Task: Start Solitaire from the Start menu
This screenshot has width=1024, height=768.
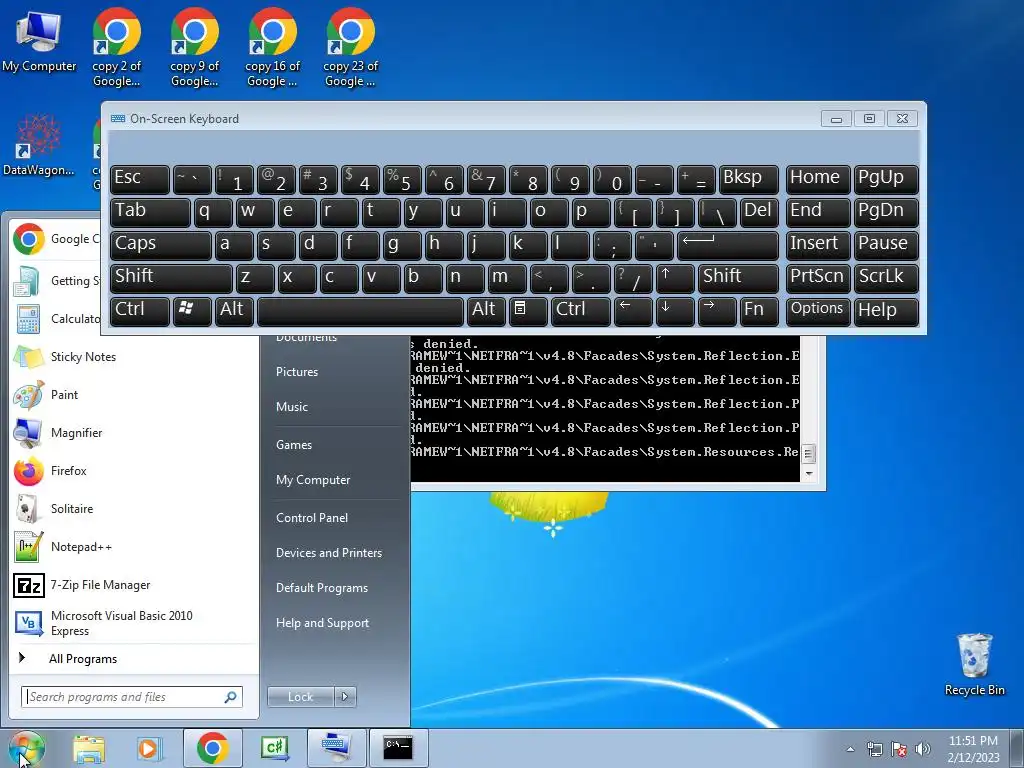Action: tap(72, 508)
